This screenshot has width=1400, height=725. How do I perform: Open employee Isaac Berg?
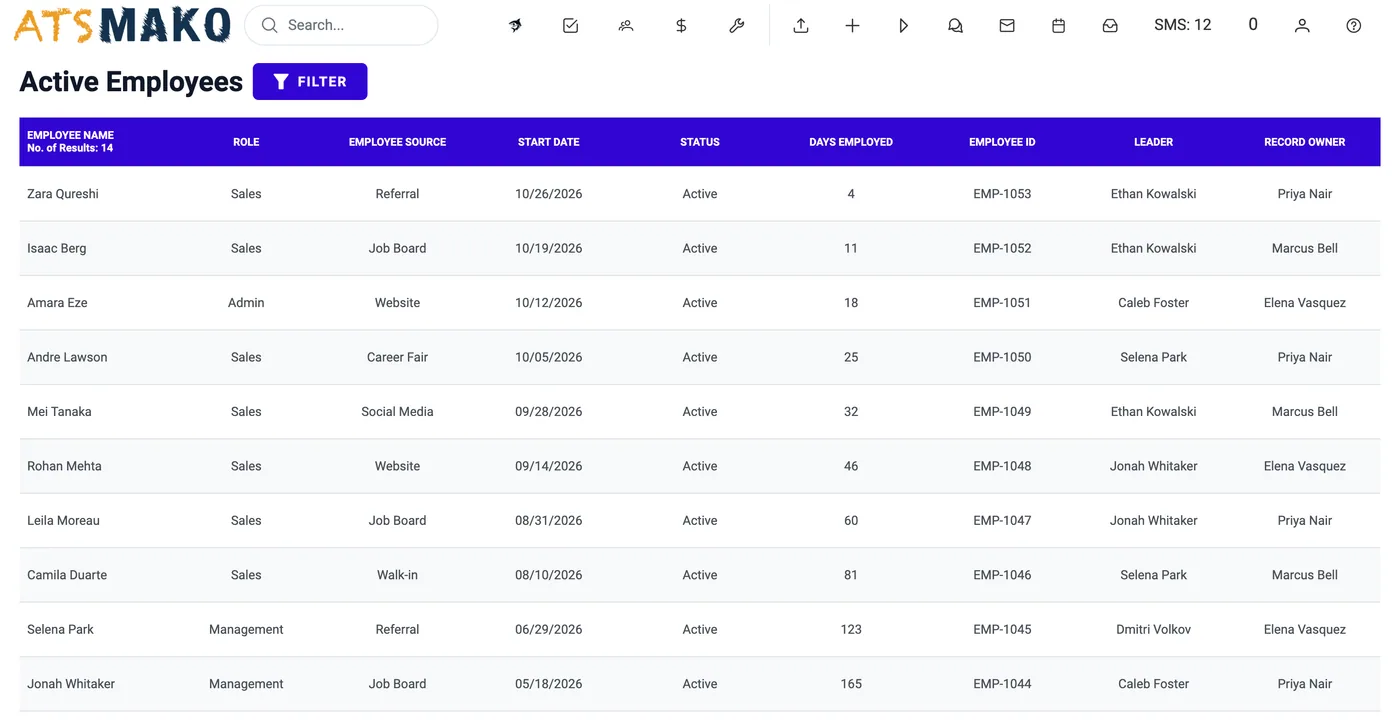point(57,248)
